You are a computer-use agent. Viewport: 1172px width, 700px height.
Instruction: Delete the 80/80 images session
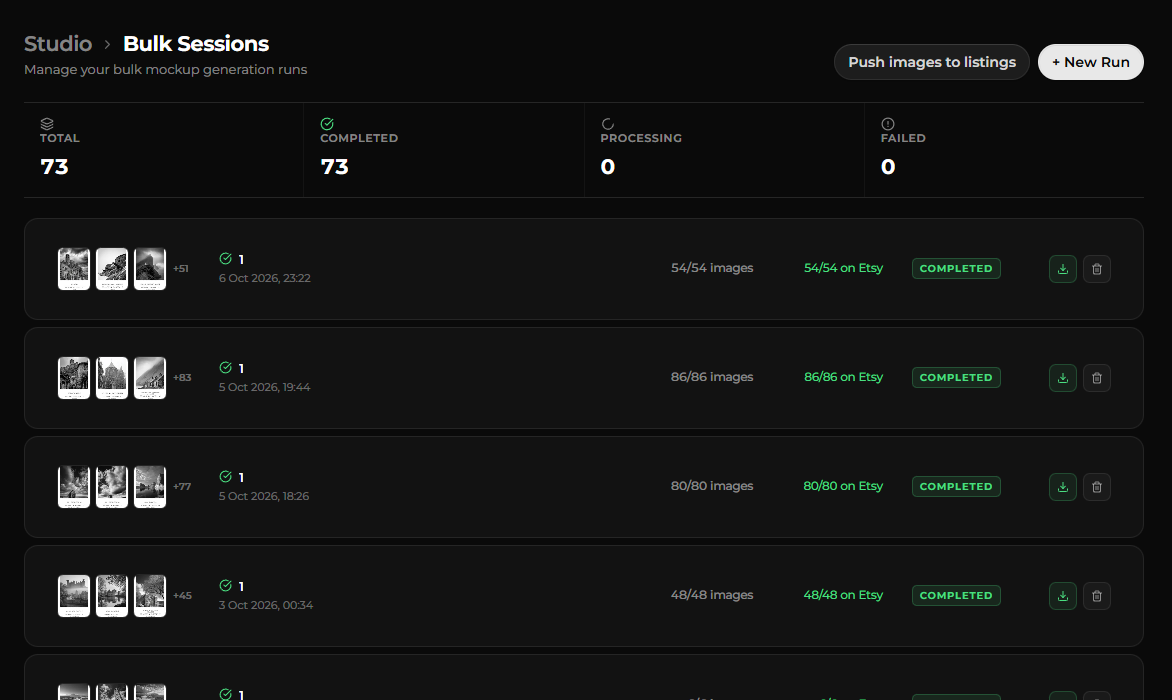1097,487
